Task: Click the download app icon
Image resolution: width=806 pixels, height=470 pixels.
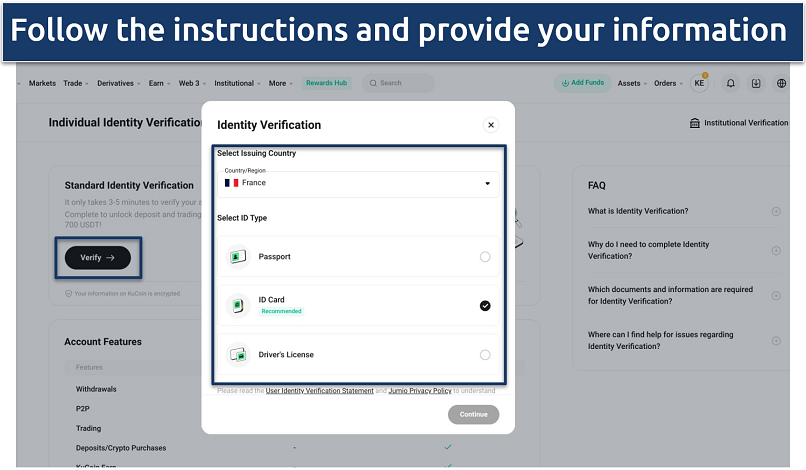Action: pyautogui.click(x=756, y=83)
